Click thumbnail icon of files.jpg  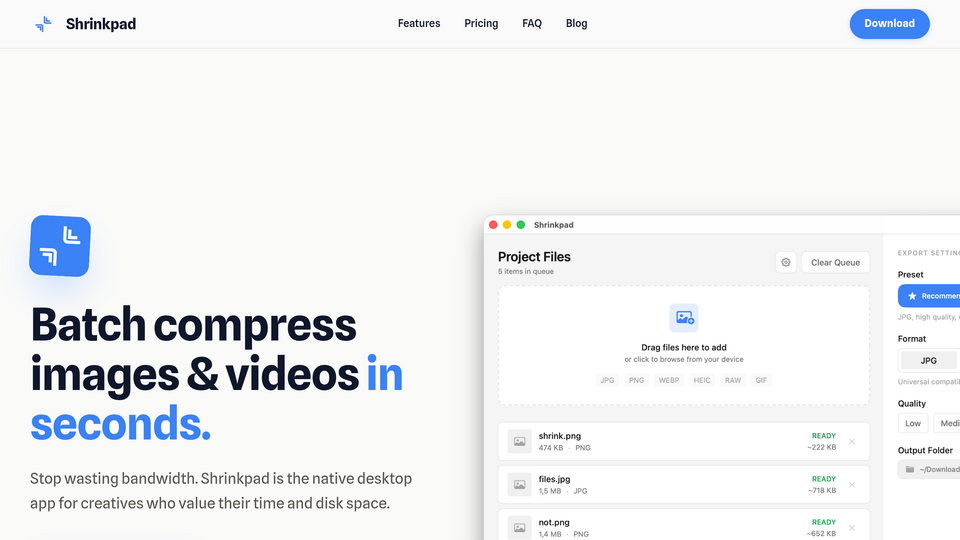(519, 484)
